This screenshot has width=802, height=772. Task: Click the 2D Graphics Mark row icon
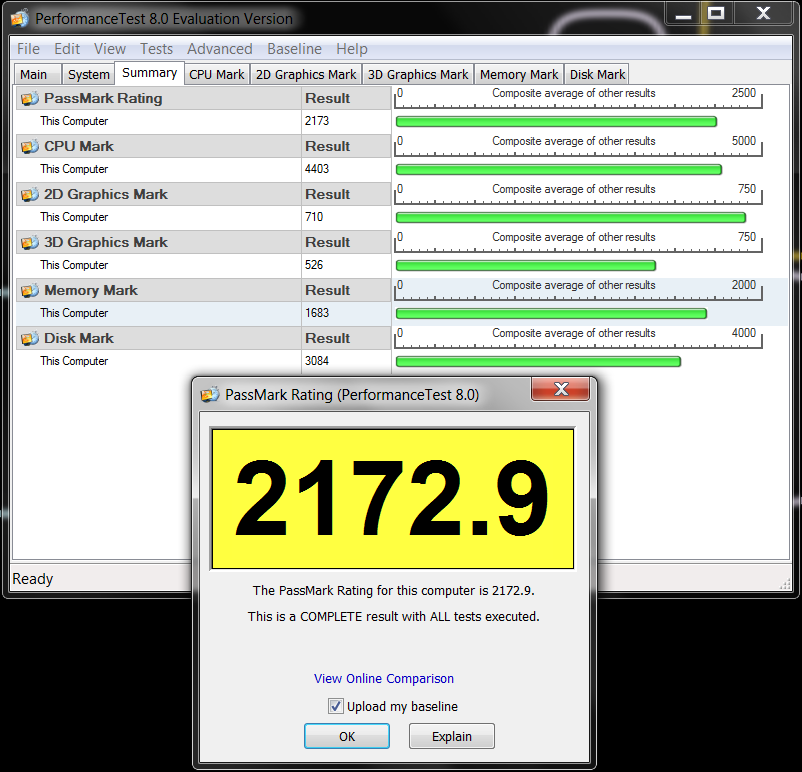click(x=30, y=194)
